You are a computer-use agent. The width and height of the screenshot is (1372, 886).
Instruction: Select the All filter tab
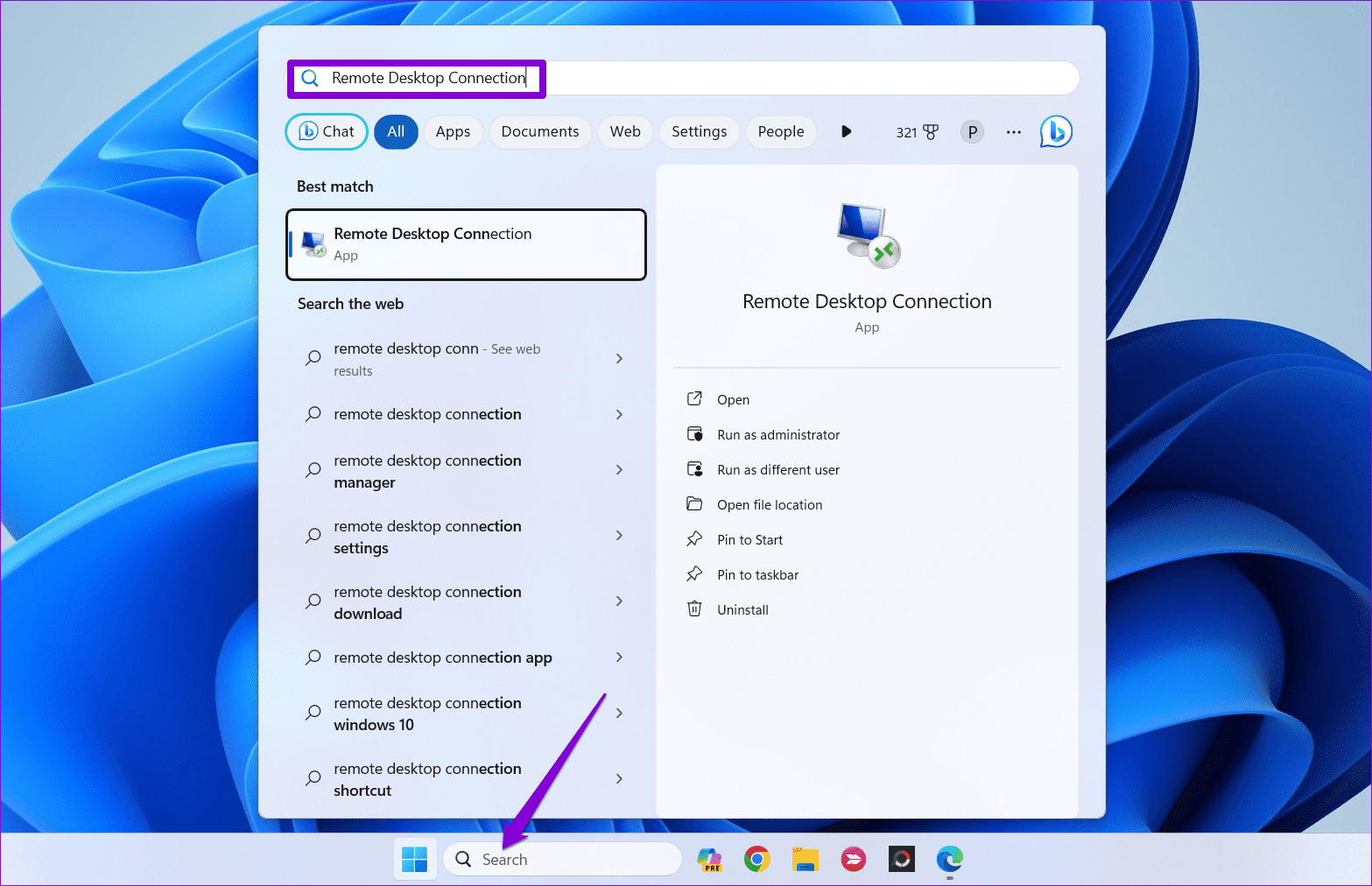click(396, 131)
